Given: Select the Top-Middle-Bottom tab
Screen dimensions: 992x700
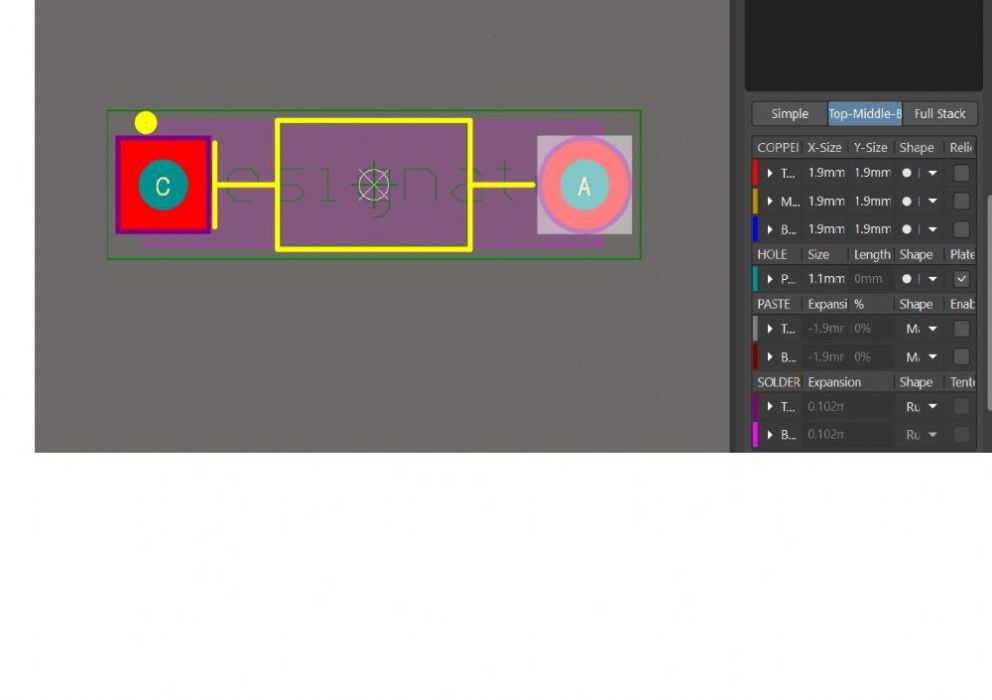Looking at the screenshot, I should click(864, 114).
